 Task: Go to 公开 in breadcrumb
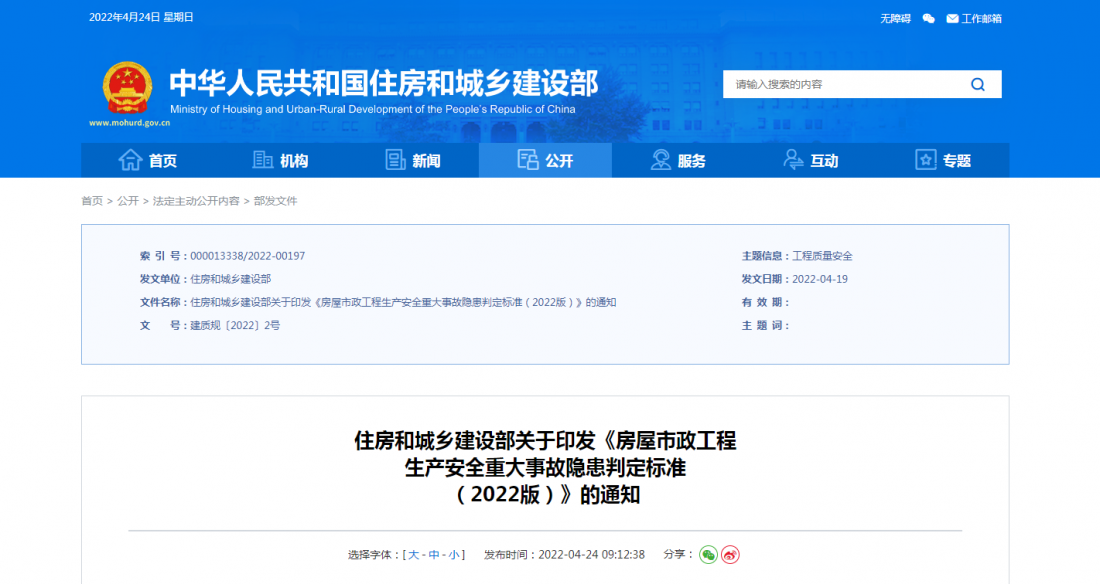[128, 201]
